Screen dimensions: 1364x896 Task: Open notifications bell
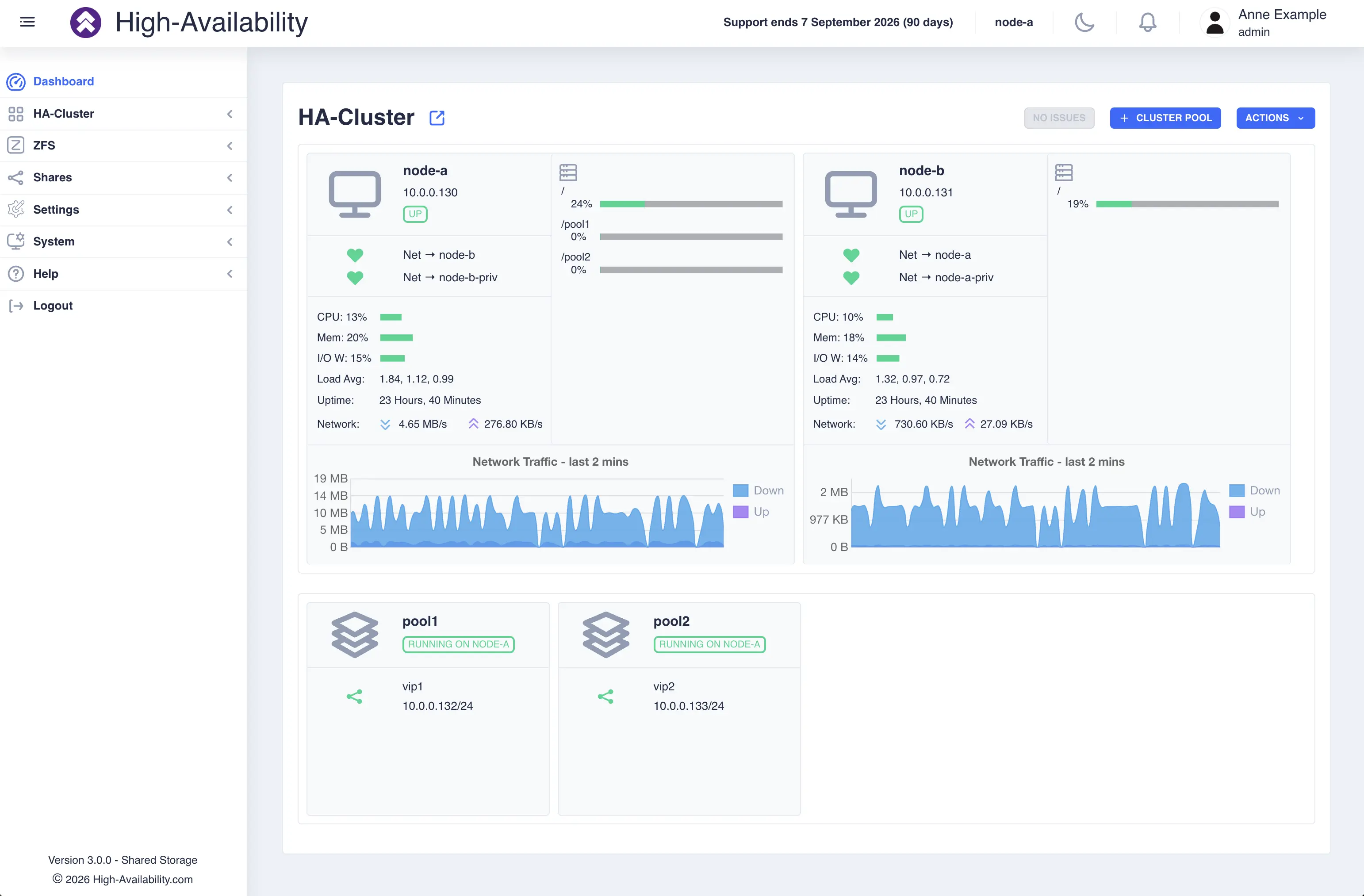point(1147,23)
